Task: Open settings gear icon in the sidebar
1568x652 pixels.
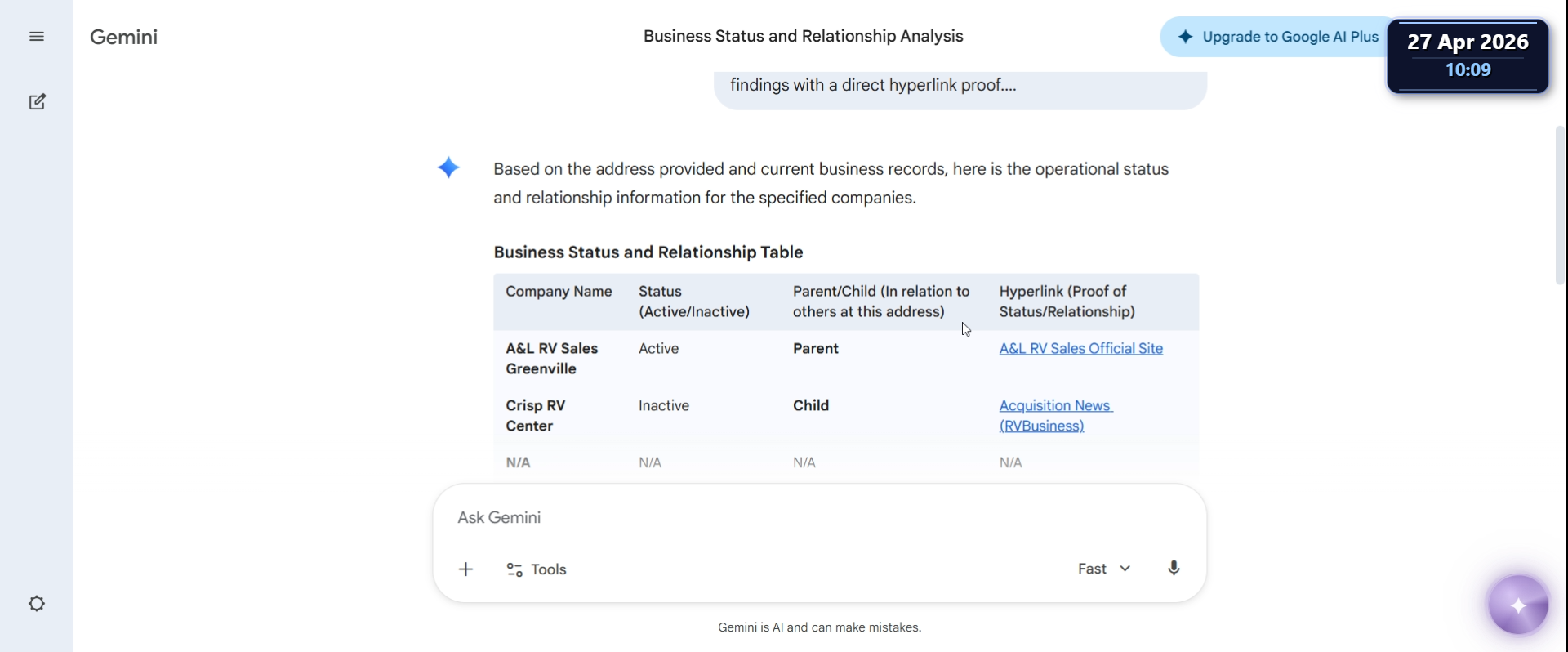Action: pos(37,604)
